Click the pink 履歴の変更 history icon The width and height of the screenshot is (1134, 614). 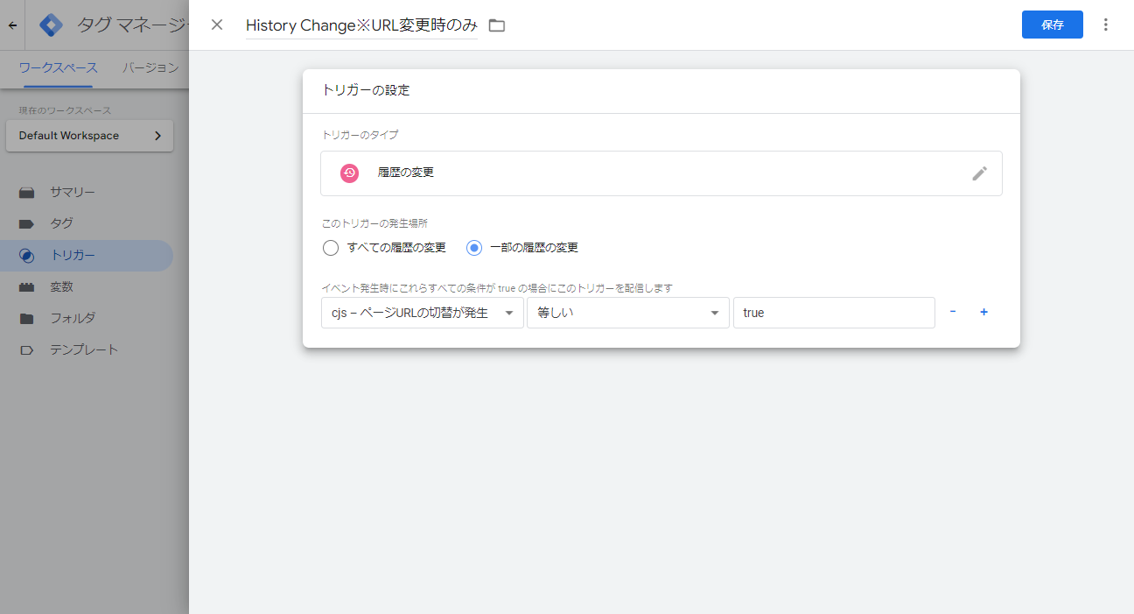tap(349, 173)
